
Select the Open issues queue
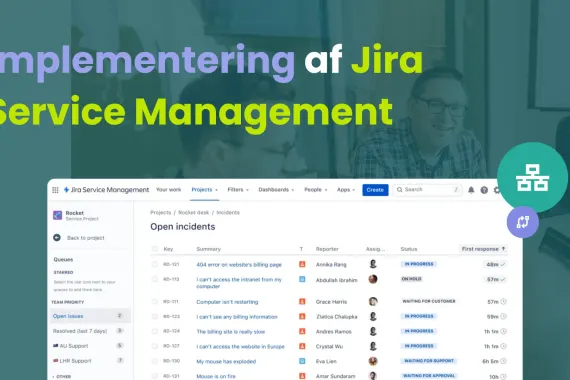(90, 316)
